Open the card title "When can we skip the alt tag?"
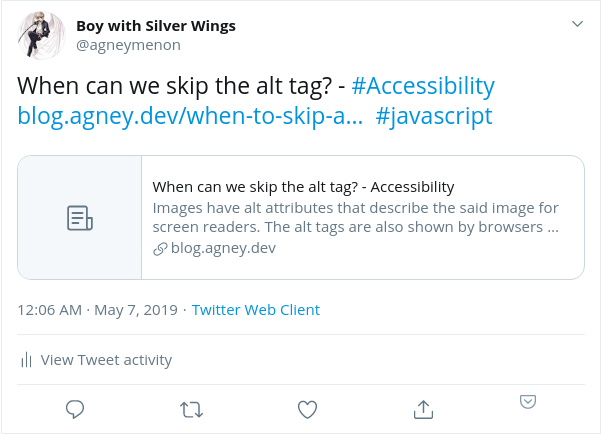This screenshot has width=601, height=434. click(x=303, y=187)
